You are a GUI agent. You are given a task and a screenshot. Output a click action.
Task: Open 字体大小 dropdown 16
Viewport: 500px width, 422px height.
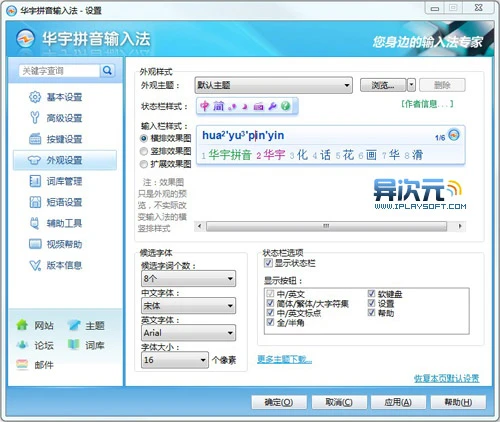click(175, 360)
